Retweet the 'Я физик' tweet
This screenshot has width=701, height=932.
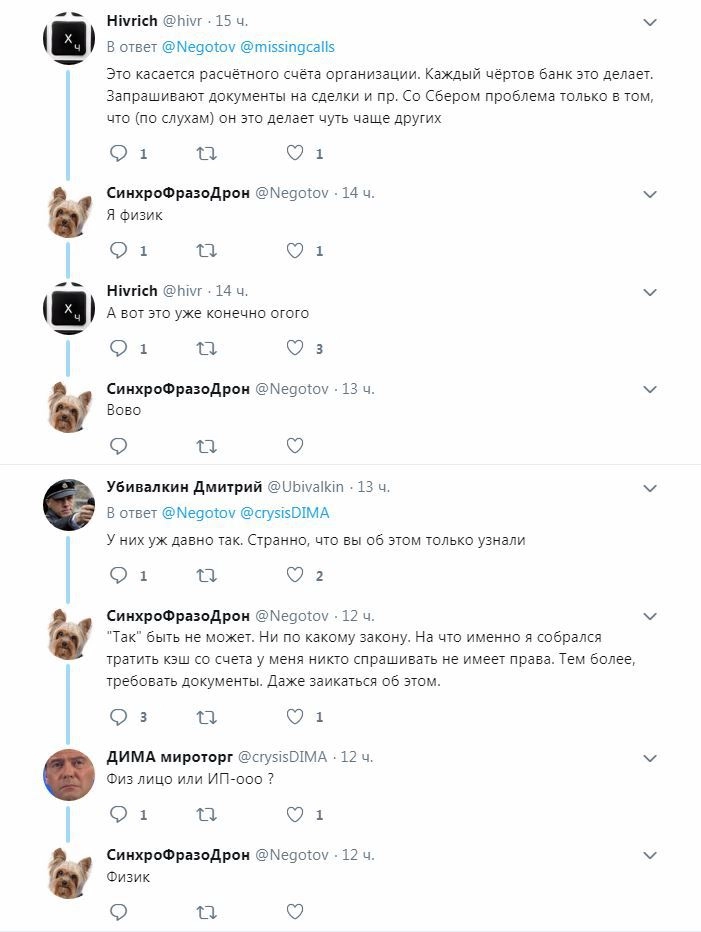(x=206, y=251)
